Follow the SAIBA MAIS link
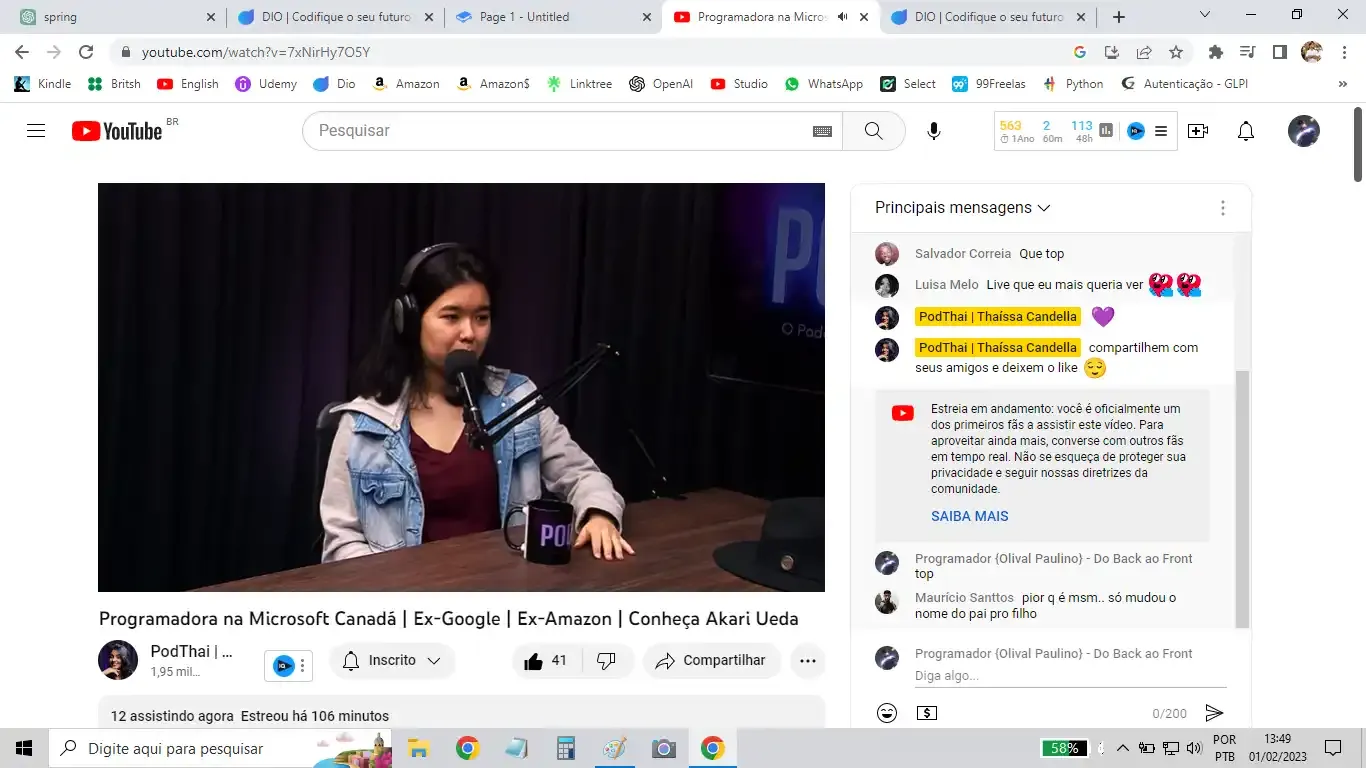This screenshot has height=768, width=1366. (969, 516)
